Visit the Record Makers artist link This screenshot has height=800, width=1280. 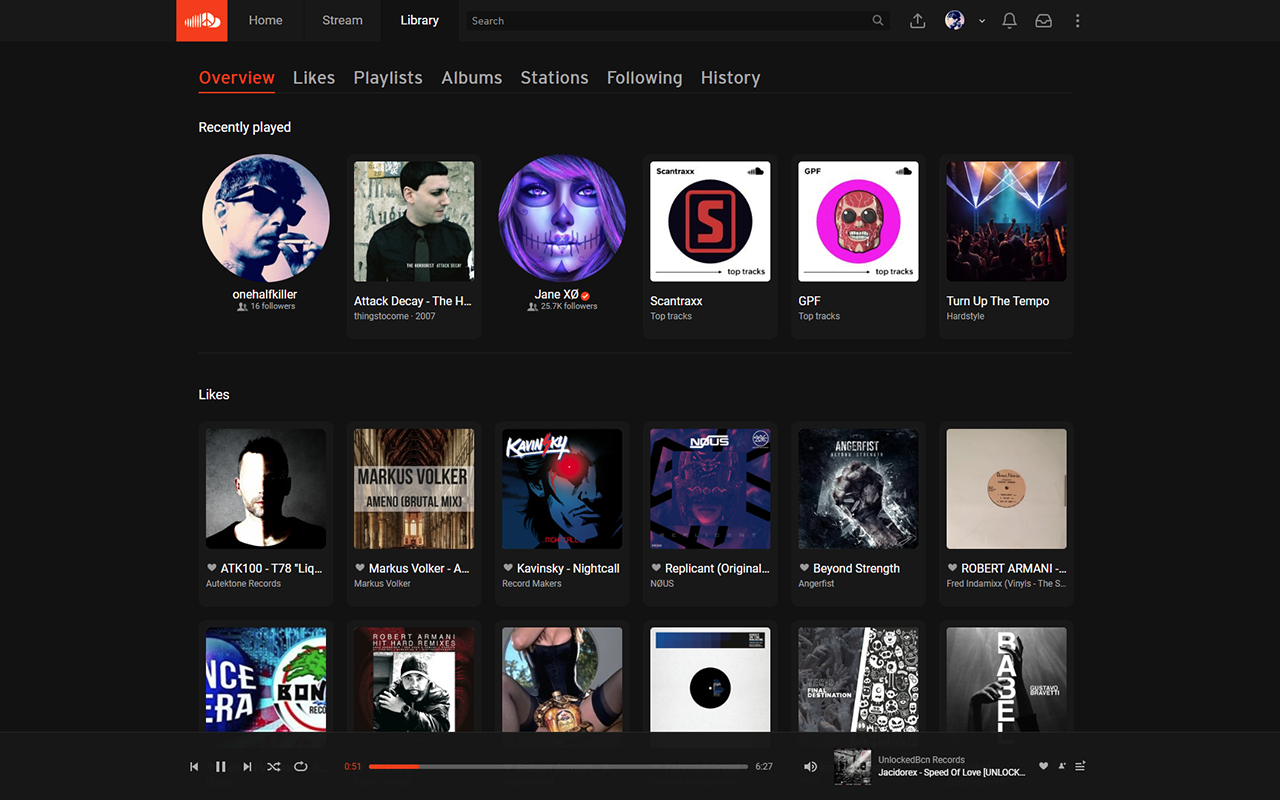click(x=532, y=584)
